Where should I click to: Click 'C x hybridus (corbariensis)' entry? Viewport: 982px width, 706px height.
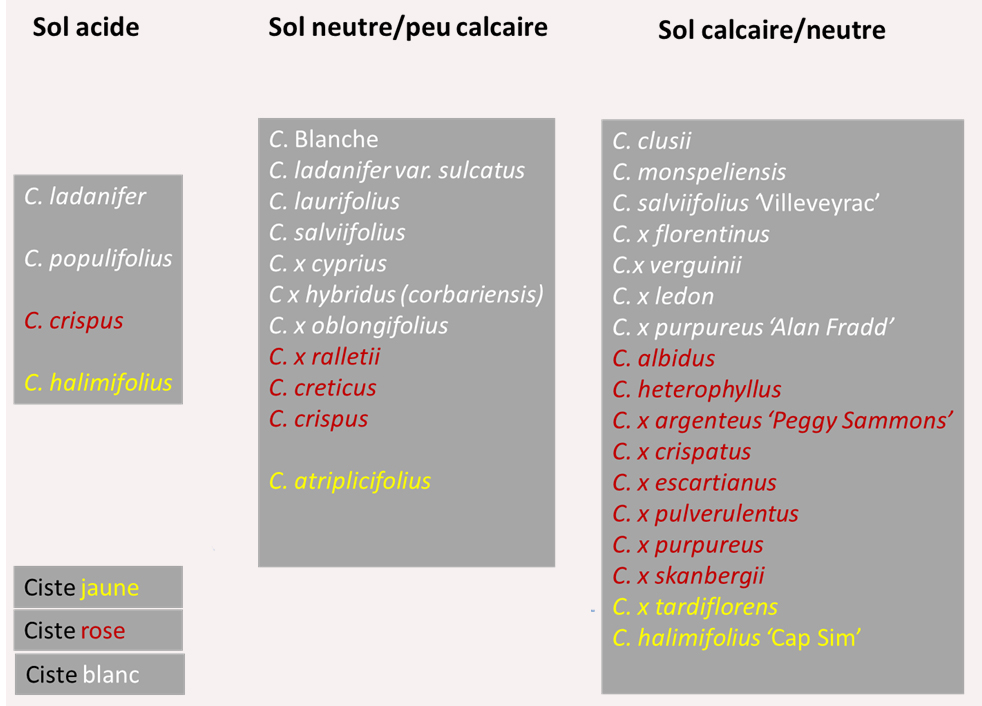[406, 295]
